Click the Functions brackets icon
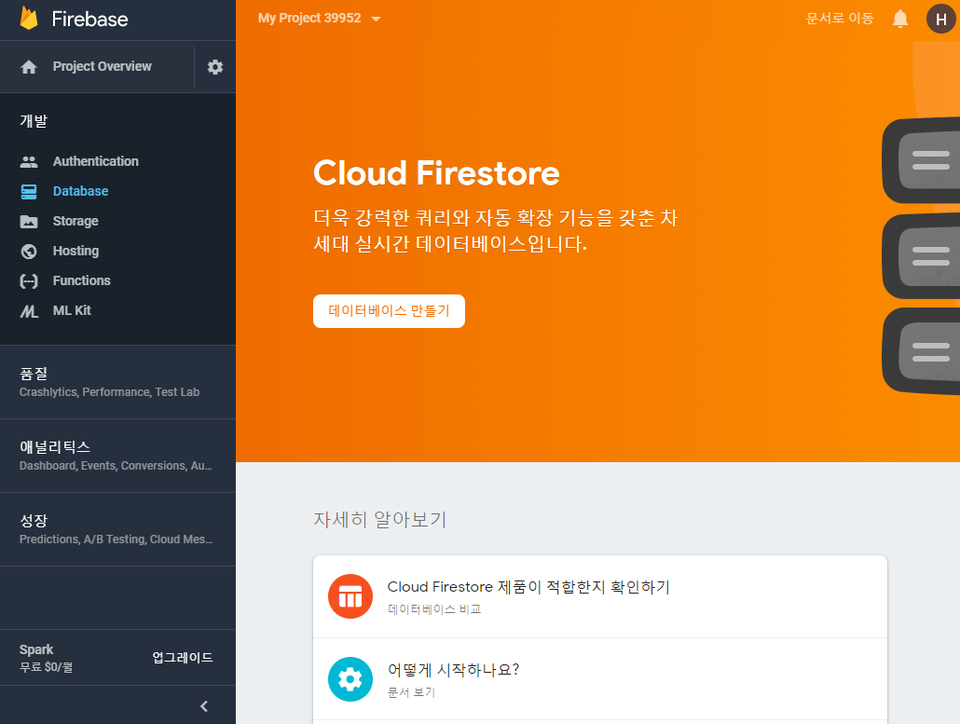 [x=29, y=281]
